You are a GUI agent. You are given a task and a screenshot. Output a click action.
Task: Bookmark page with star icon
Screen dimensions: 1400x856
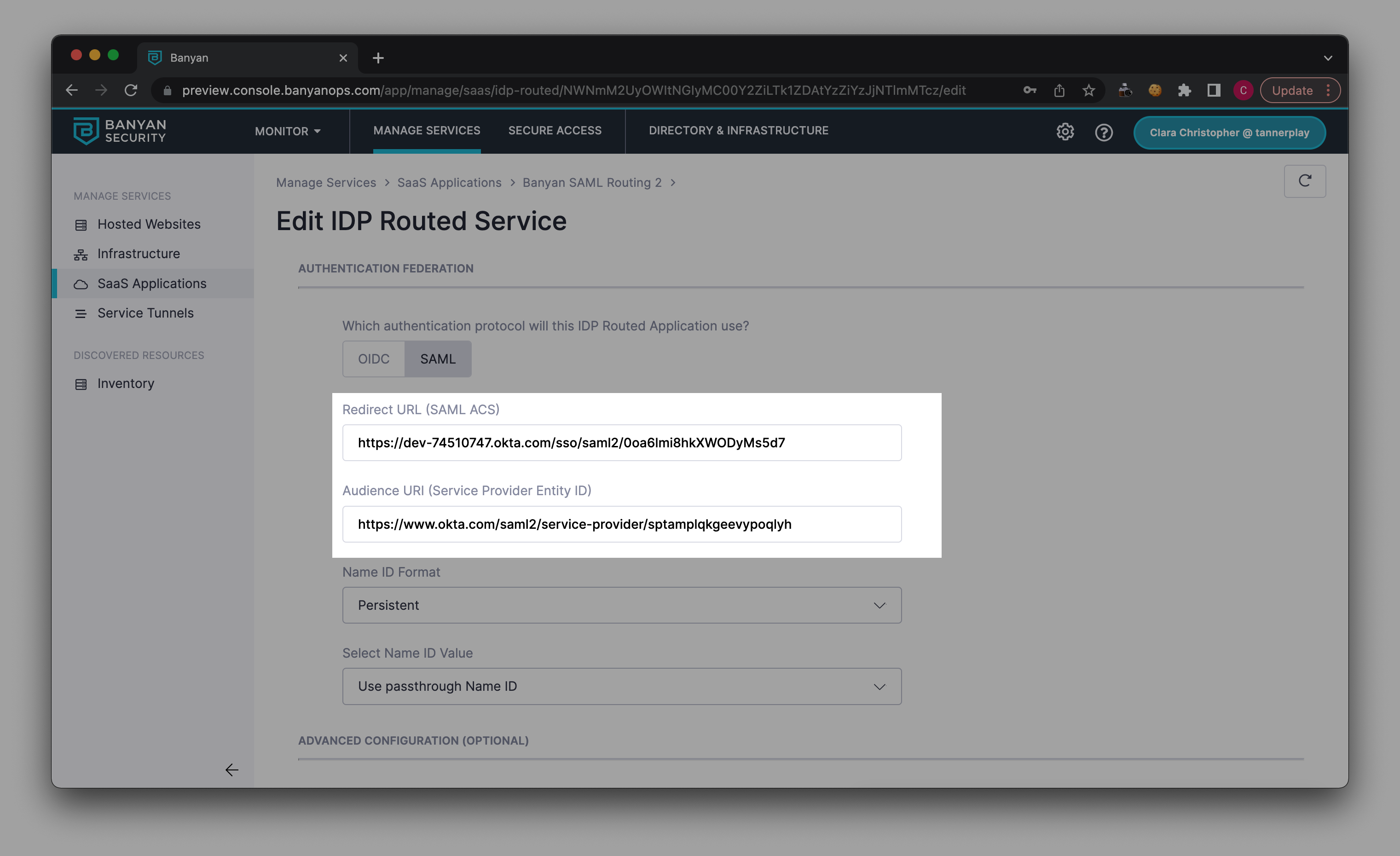[x=1088, y=90]
